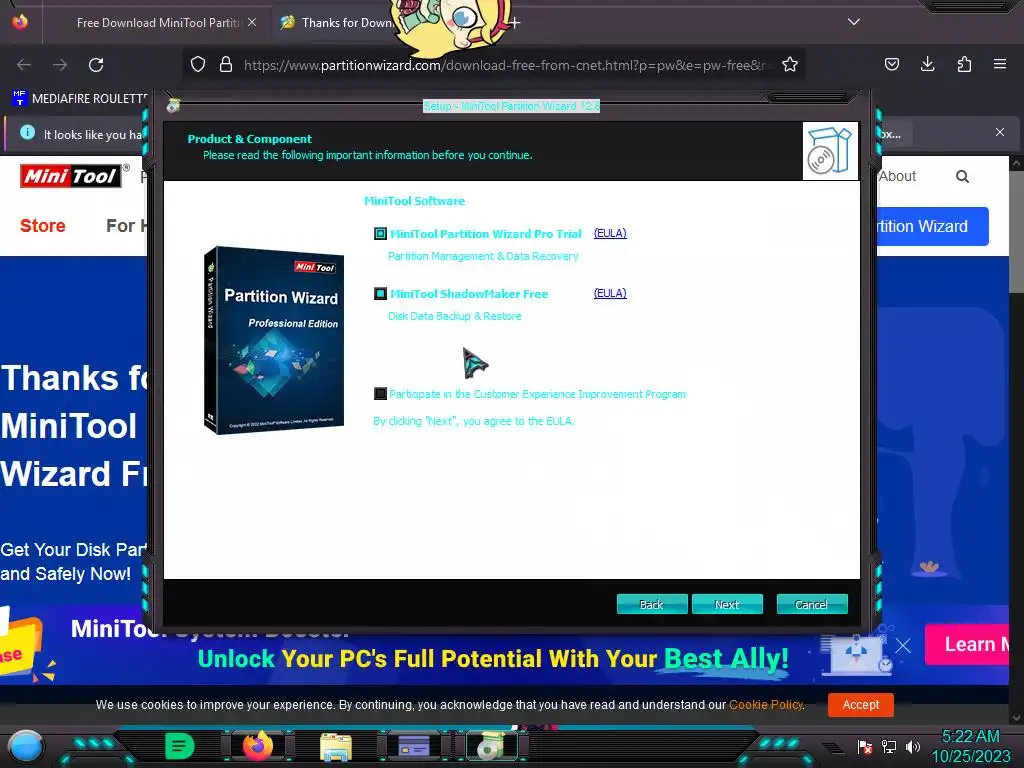Open File Explorer from taskbar
The image size is (1024, 768).
[x=336, y=746]
